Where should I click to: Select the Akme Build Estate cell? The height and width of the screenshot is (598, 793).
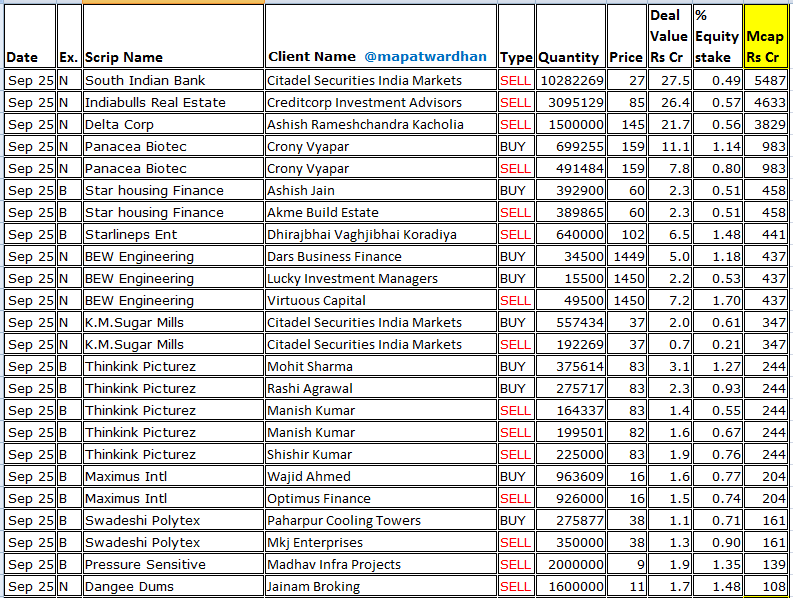coord(381,212)
